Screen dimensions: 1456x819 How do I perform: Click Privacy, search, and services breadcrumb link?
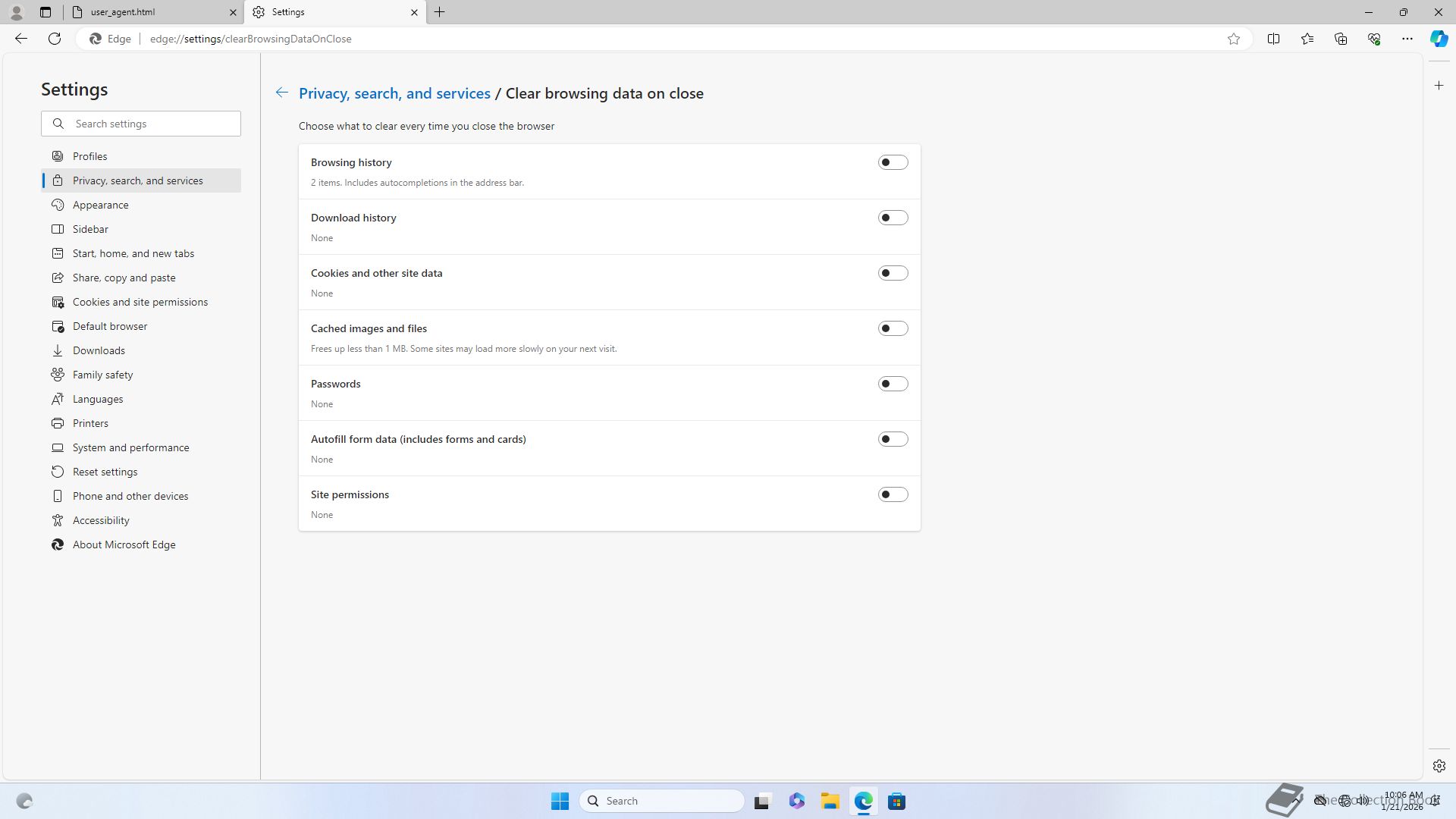click(394, 93)
